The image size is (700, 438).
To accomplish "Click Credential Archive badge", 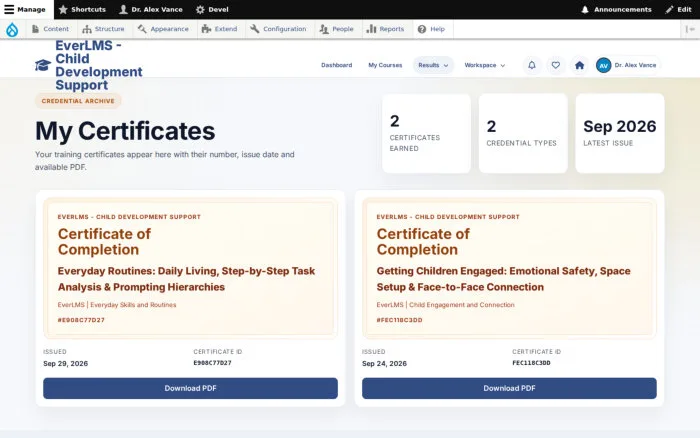I will pos(78,101).
